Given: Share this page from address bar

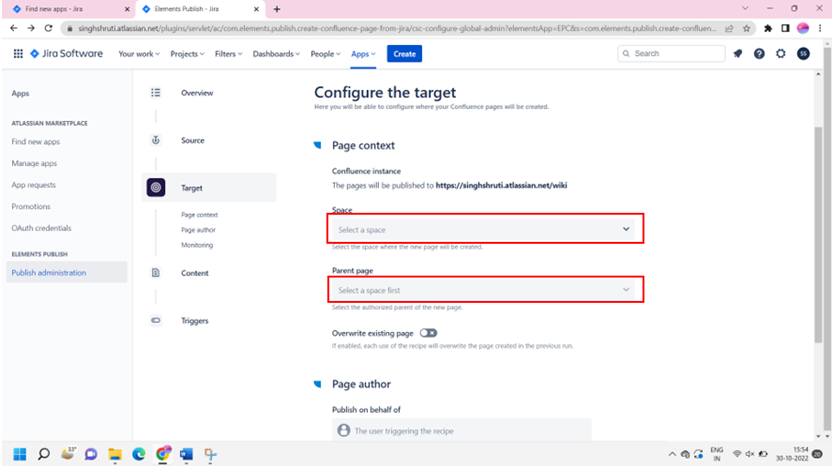Looking at the screenshot, I should tap(730, 28).
